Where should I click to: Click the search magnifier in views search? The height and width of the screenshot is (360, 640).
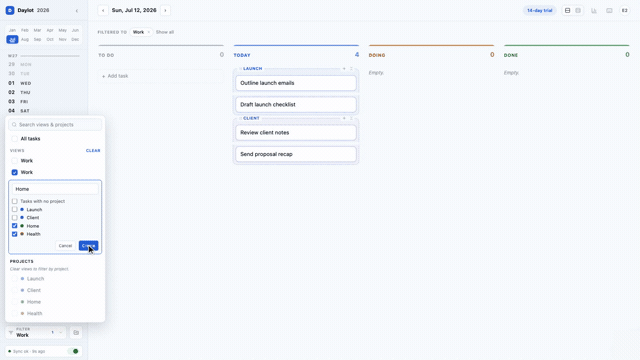14,124
